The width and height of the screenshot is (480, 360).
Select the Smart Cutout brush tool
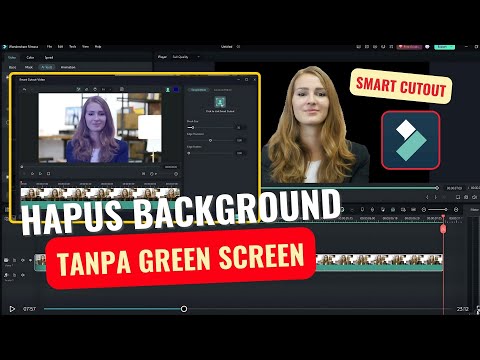[x=79, y=89]
